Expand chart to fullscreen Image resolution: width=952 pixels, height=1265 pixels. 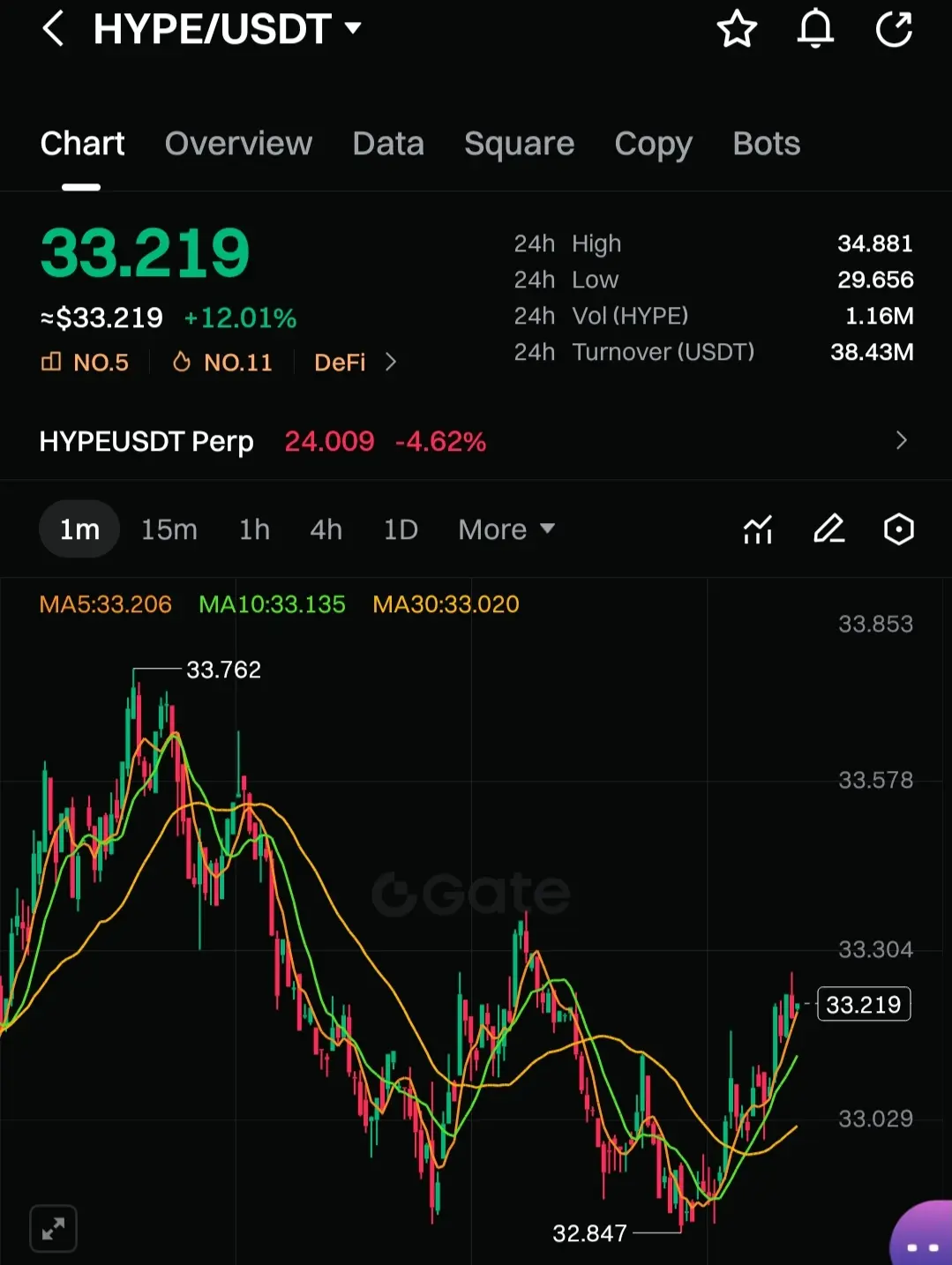(53, 1228)
